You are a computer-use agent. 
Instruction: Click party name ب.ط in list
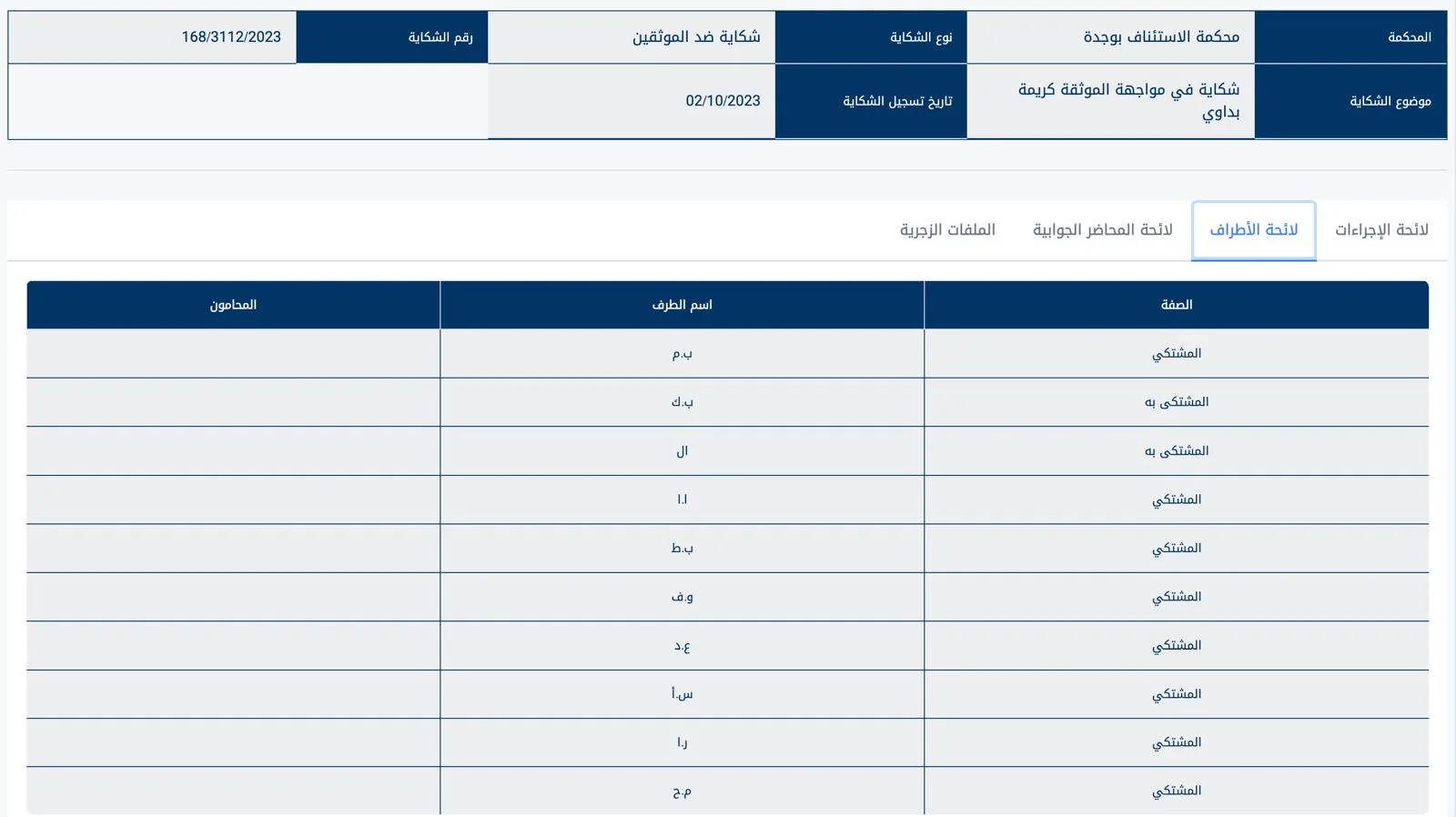pos(682,549)
